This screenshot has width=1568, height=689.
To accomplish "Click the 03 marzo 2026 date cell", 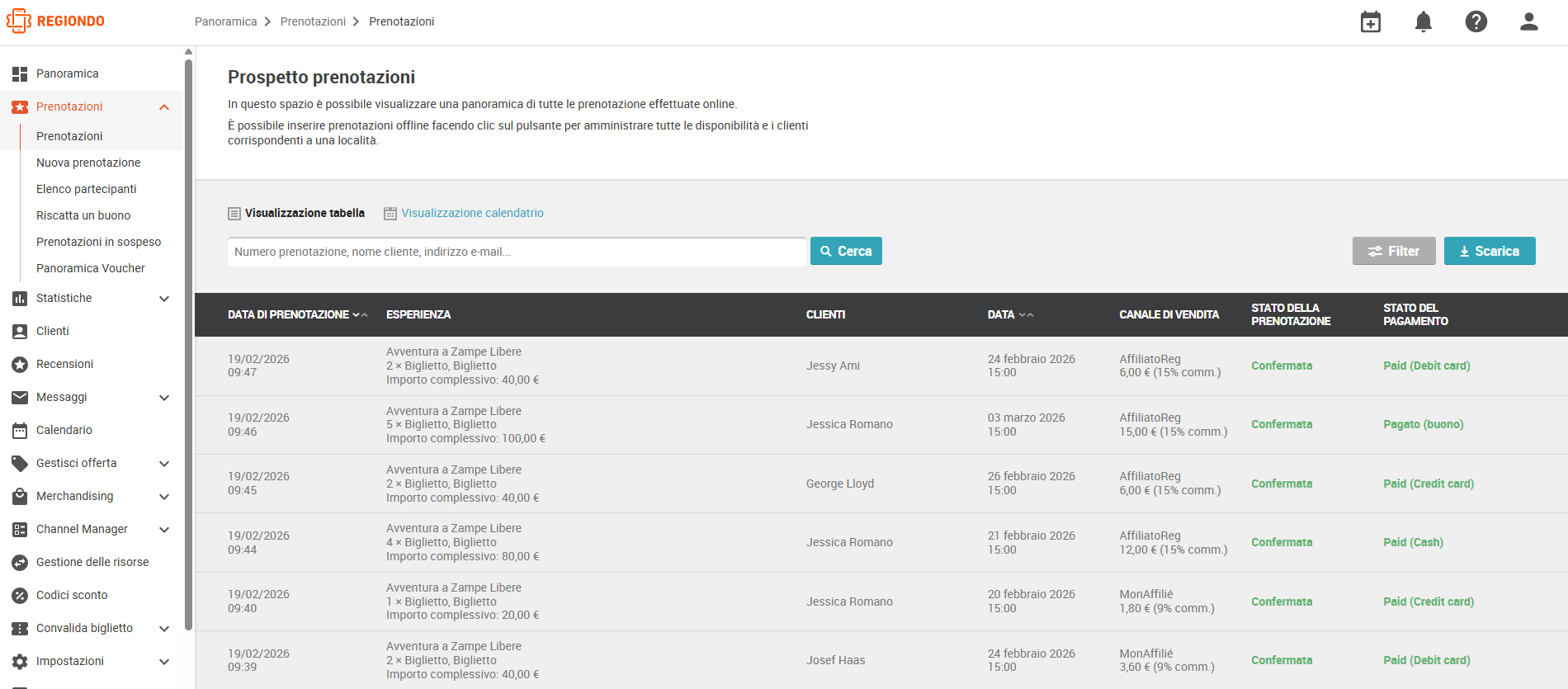I will coord(1027,424).
